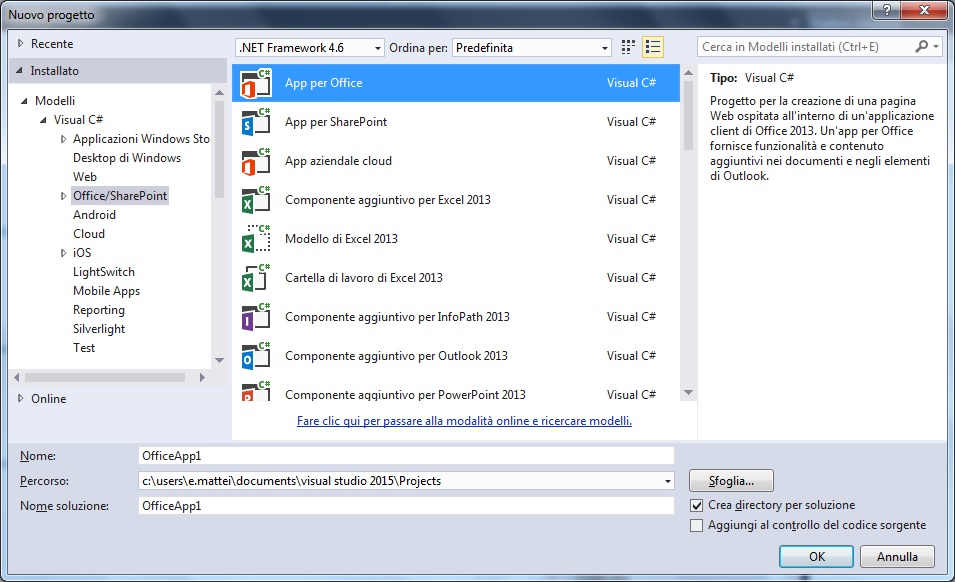Switch to small icons view

coord(628,47)
